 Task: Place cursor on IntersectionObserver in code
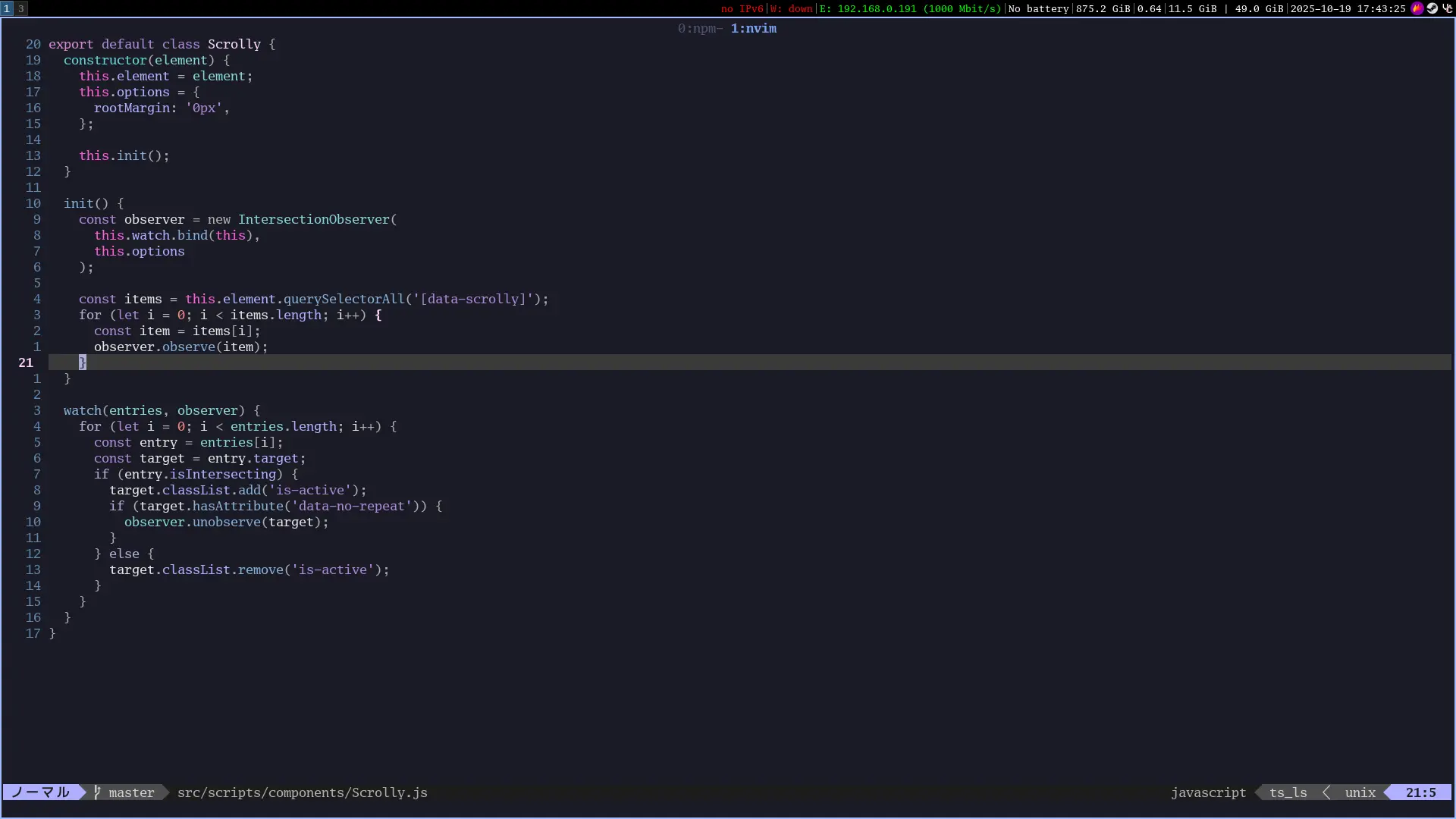[313, 219]
